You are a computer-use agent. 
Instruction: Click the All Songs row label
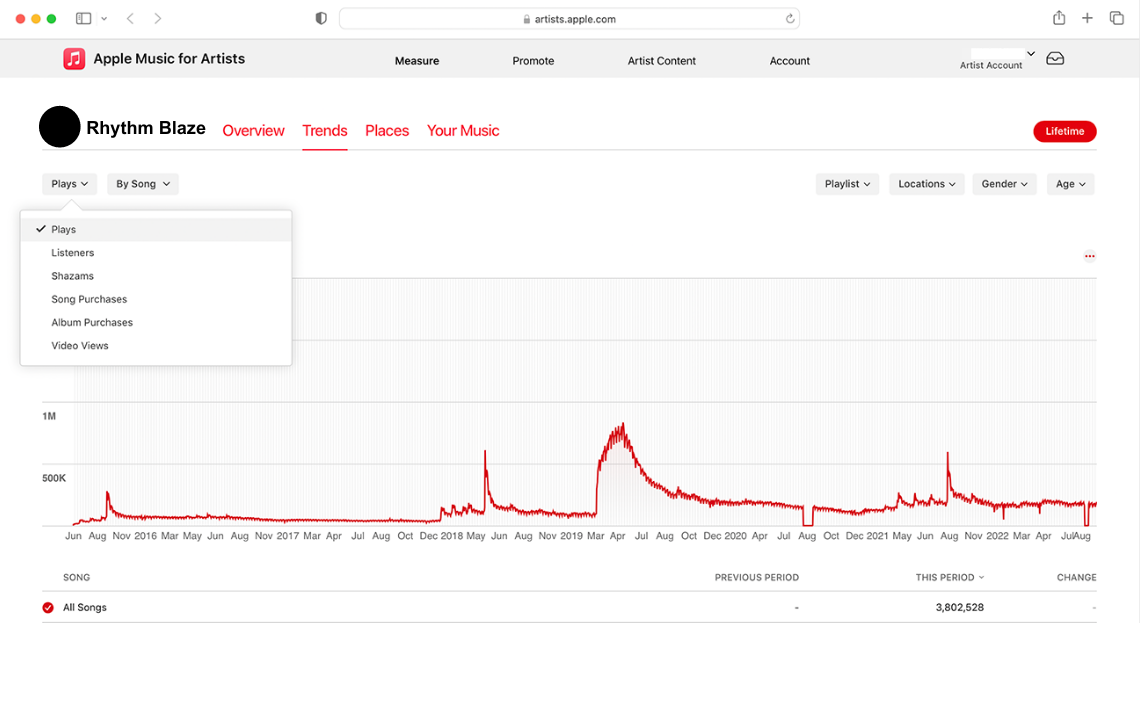84,607
